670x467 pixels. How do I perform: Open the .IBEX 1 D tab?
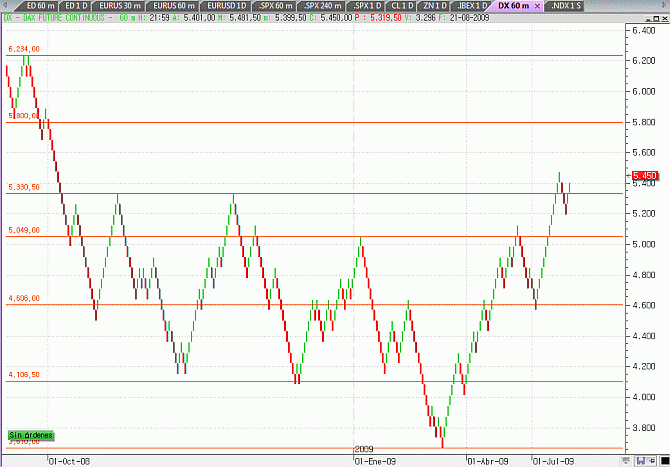[471, 6]
